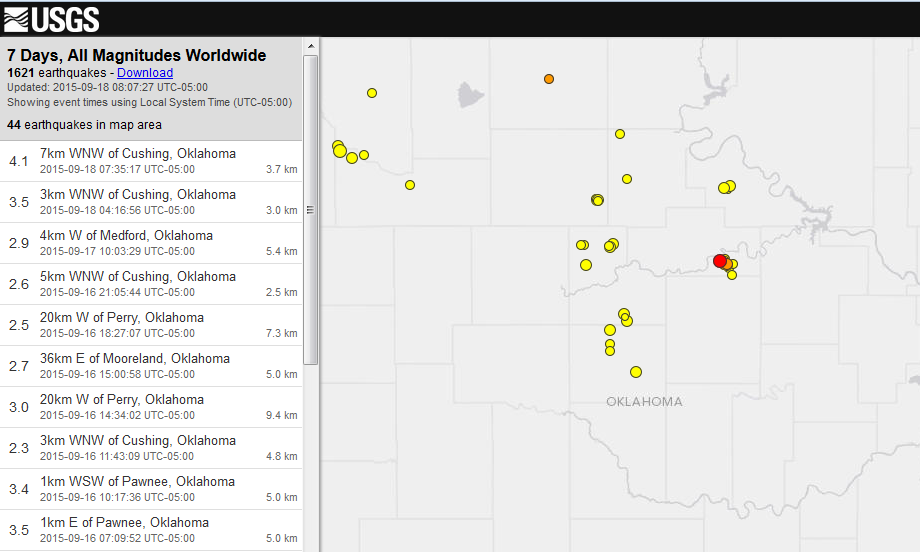920x552 pixels.
Task: Open the Download link for earthquake data
Action: [x=145, y=73]
